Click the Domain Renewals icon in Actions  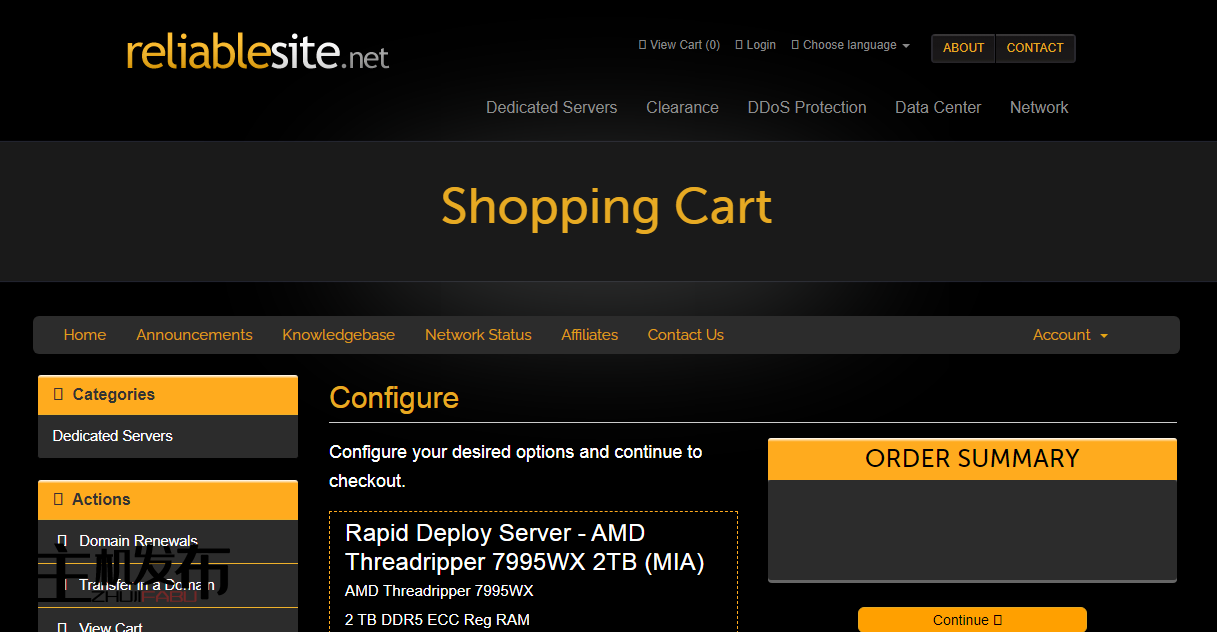click(x=62, y=541)
